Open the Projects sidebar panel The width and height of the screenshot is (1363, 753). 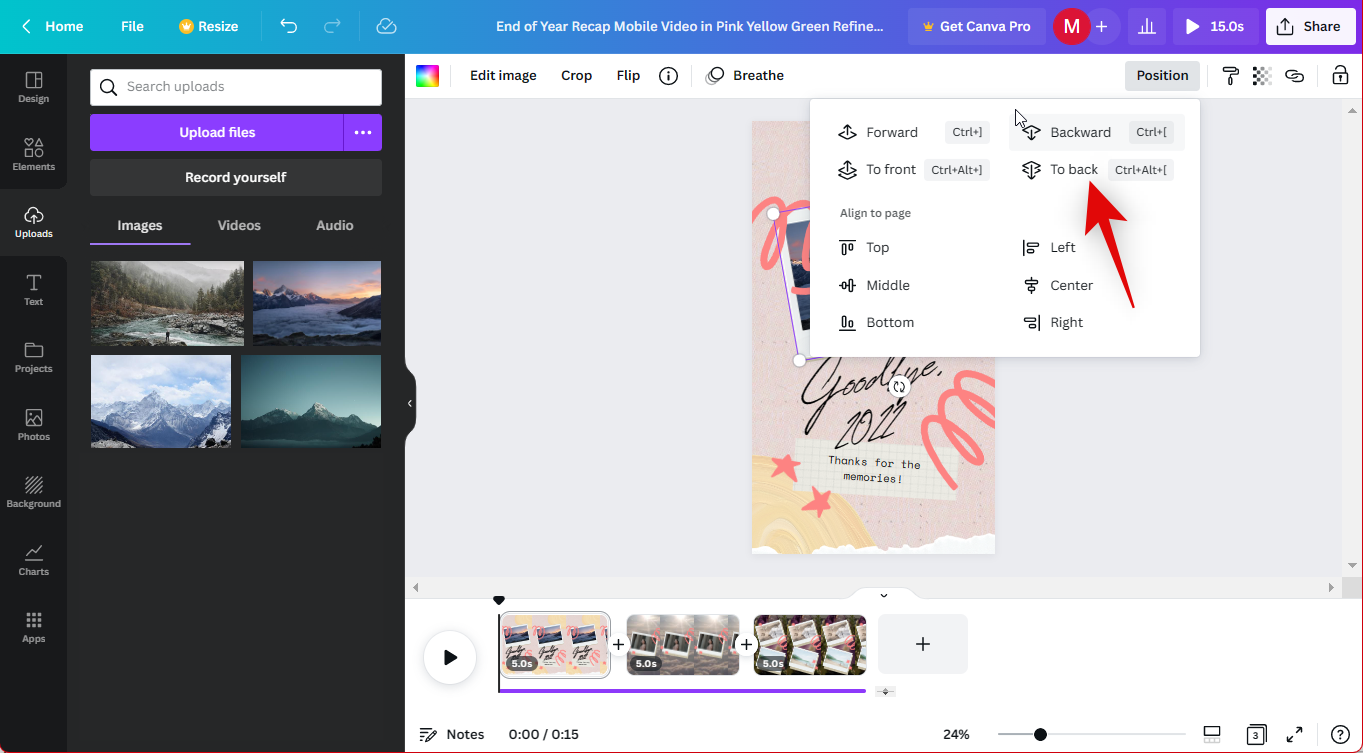pos(33,357)
